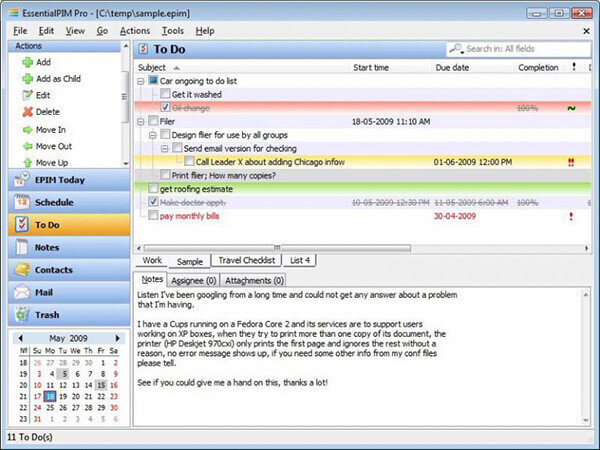Open the Trash bin module
The height and width of the screenshot is (450, 600).
click(69, 315)
